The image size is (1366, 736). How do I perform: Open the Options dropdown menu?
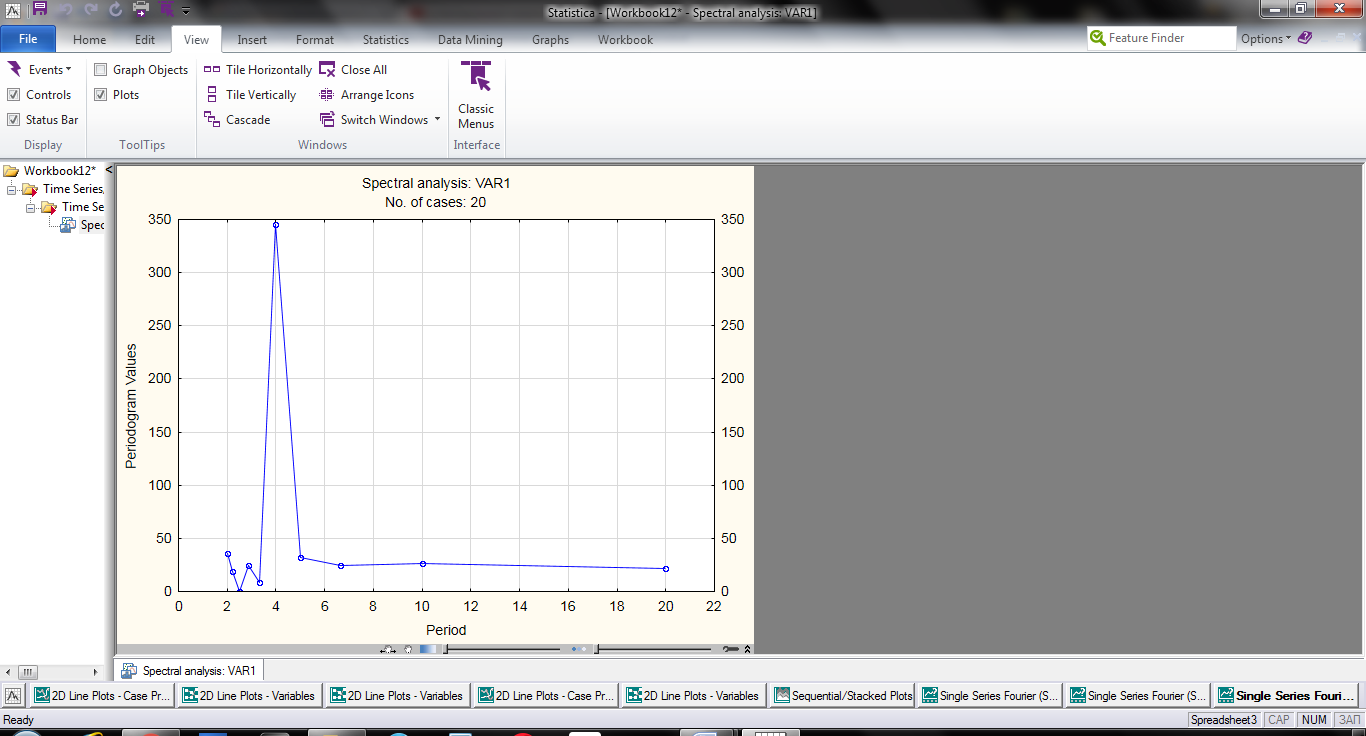[x=1265, y=39]
